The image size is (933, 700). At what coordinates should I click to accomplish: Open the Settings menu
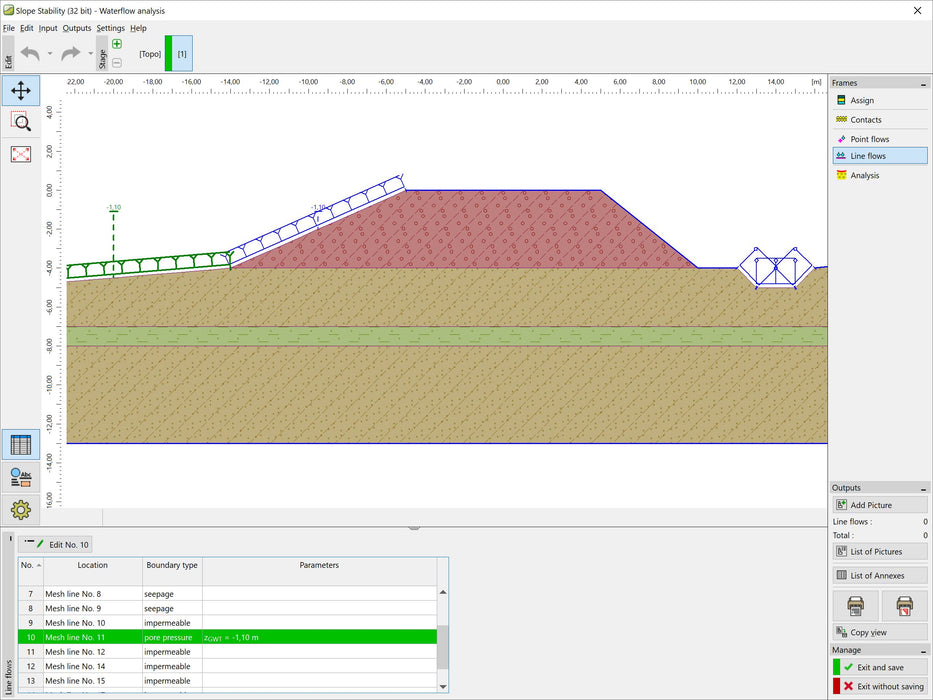(110, 28)
